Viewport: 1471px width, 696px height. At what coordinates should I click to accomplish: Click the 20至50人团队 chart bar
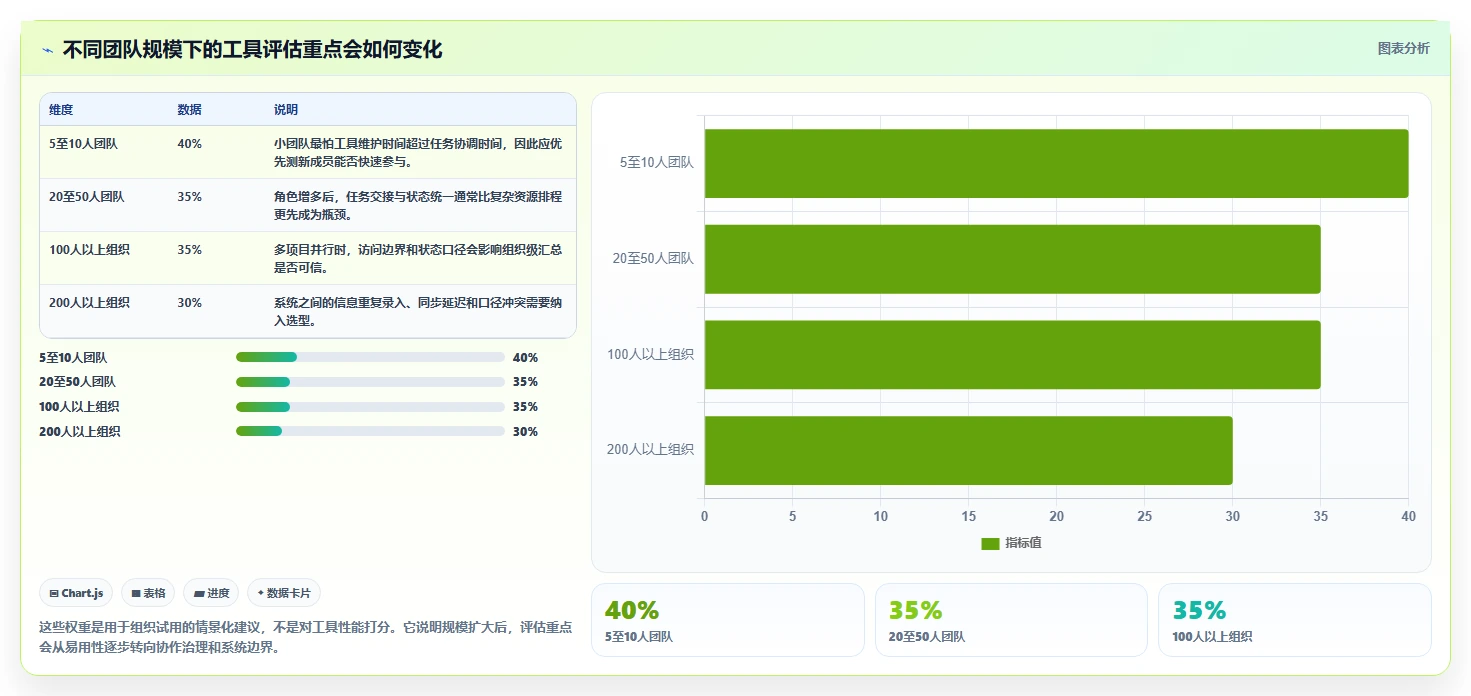point(1012,259)
